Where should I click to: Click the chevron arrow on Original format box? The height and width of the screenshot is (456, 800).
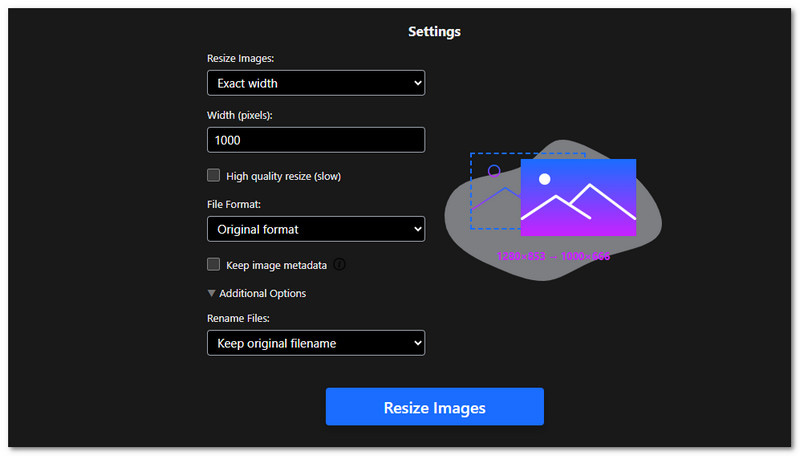[417, 230]
